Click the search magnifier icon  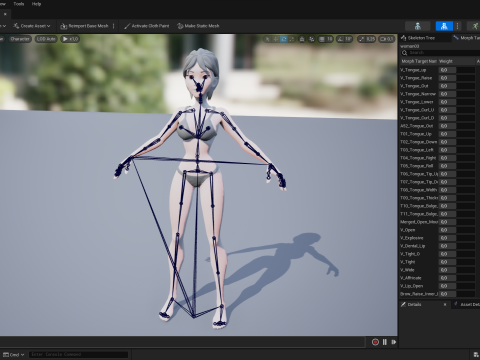(404, 53)
